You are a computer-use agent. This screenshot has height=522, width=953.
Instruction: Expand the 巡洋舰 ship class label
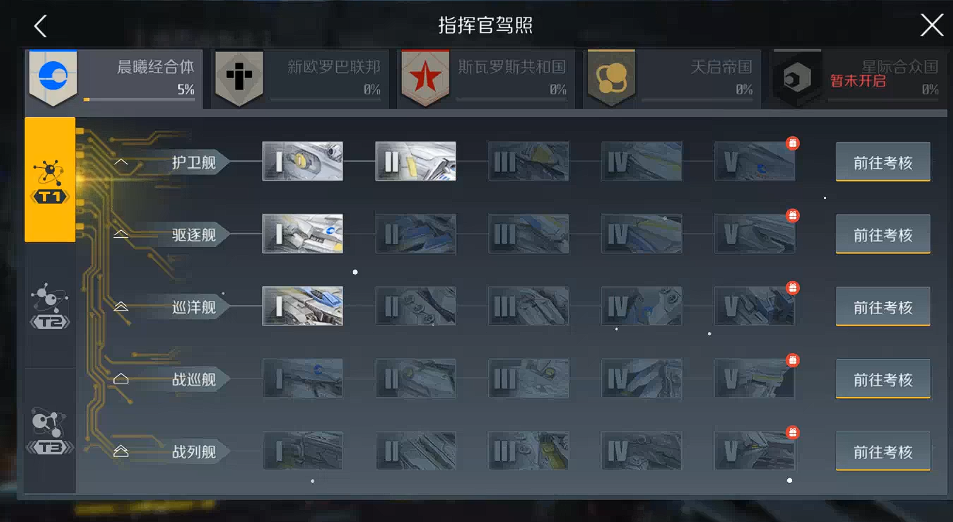[x=171, y=306]
